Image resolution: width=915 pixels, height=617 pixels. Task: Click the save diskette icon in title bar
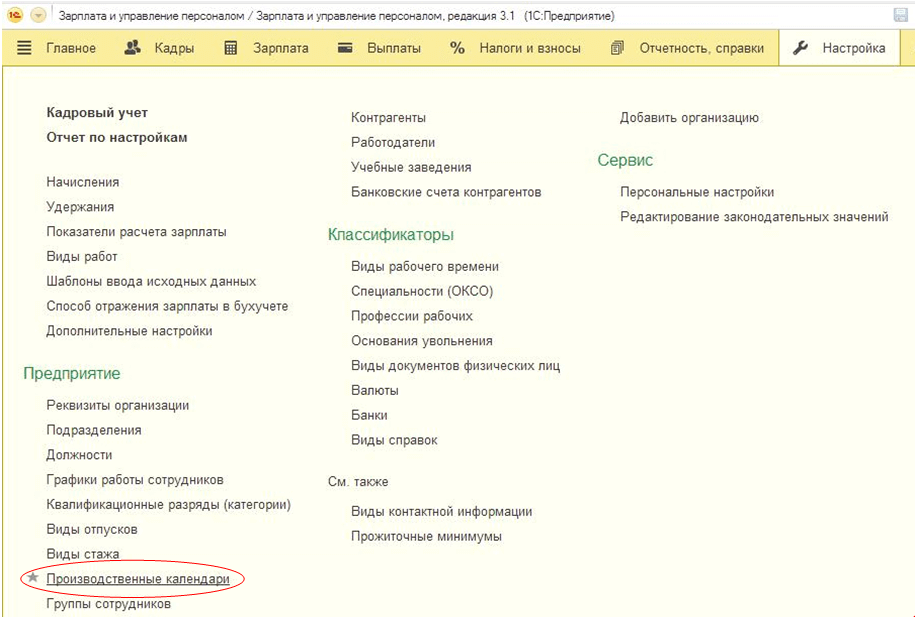[x=900, y=16]
